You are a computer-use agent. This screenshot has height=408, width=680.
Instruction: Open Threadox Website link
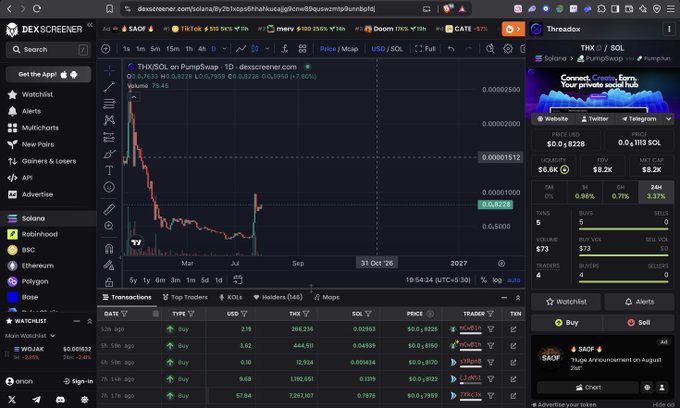pyautogui.click(x=552, y=119)
